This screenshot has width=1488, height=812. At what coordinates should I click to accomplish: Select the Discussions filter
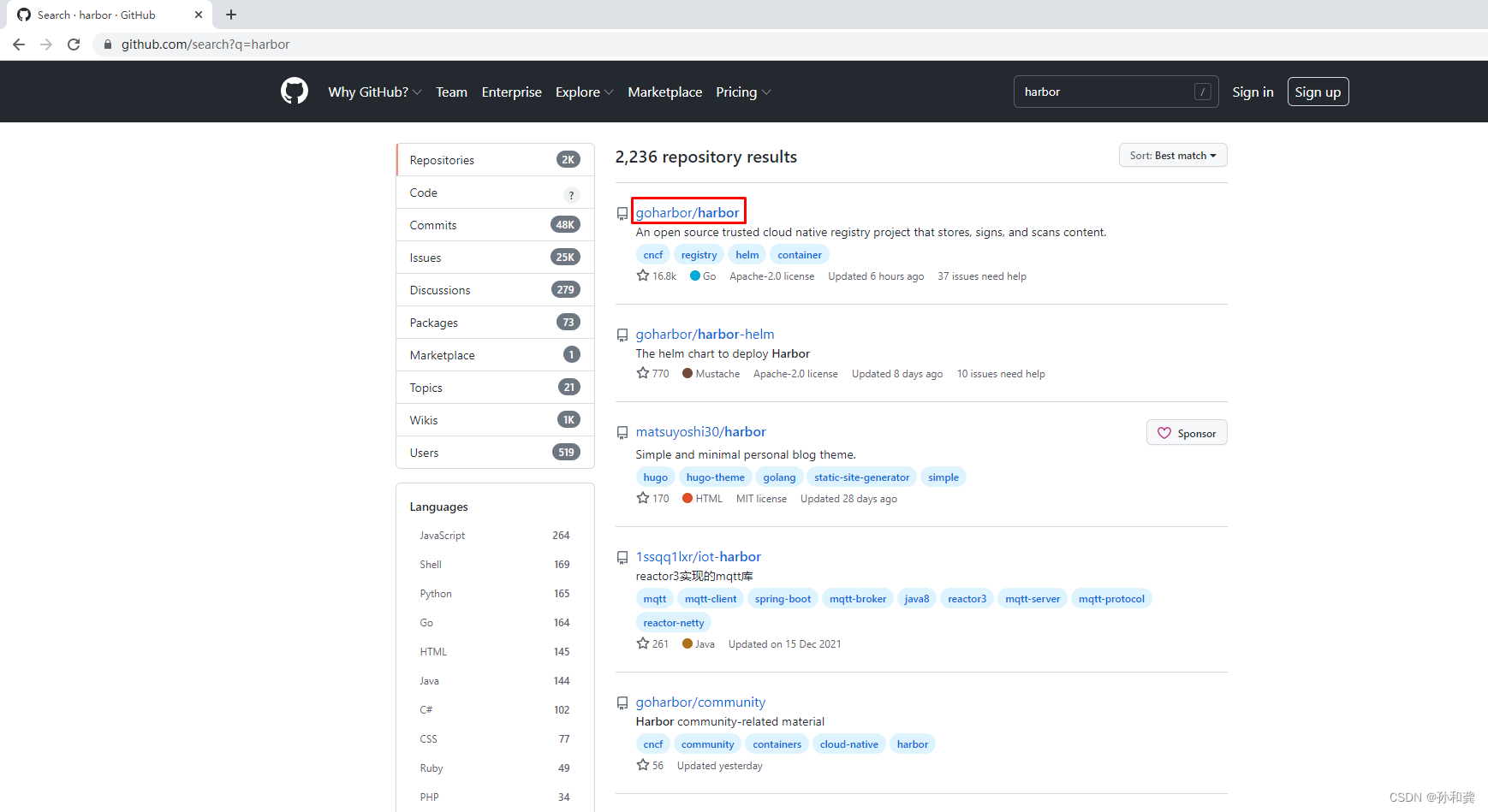click(x=495, y=290)
